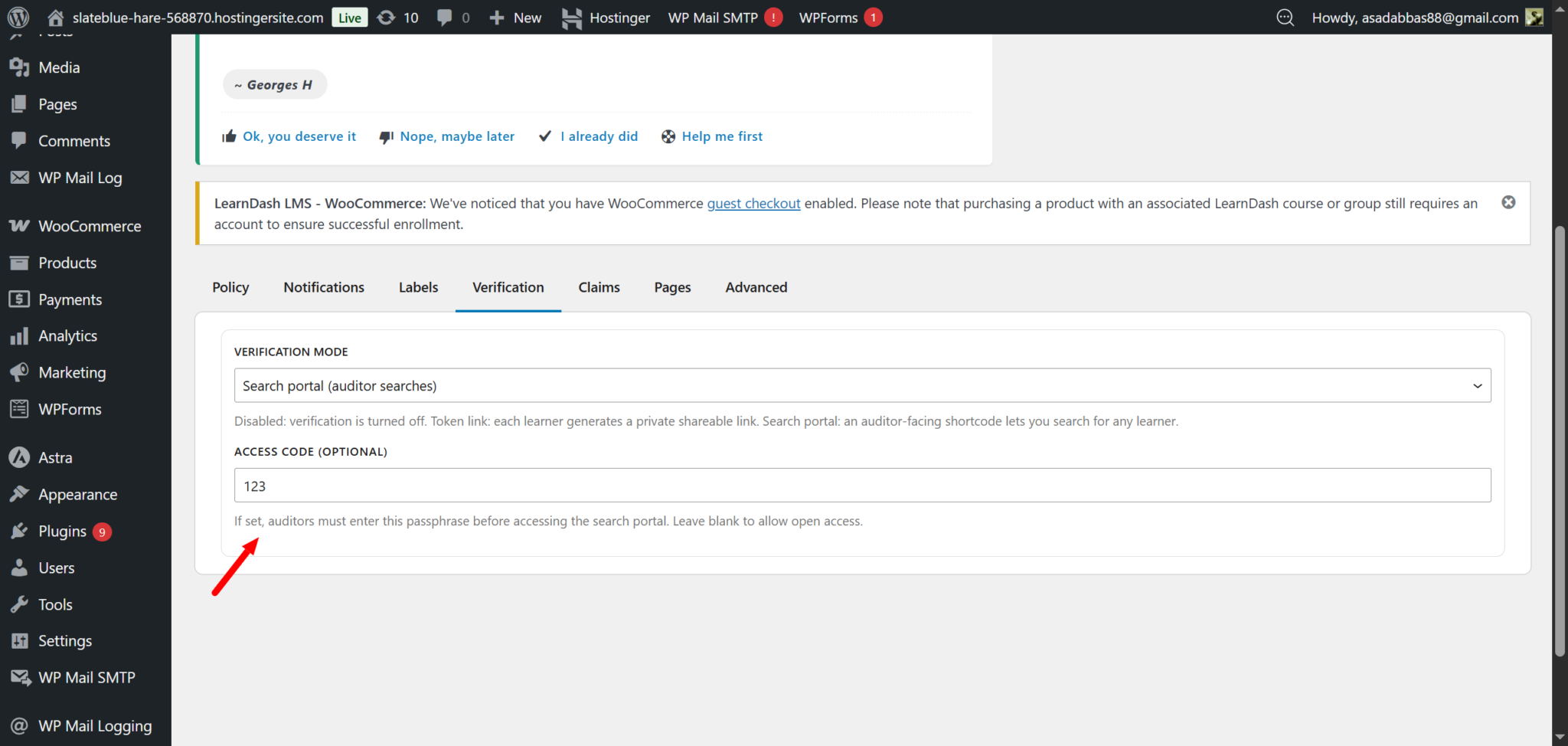This screenshot has width=1568, height=746.
Task: Click the WordPress logo icon
Action: click(18, 17)
